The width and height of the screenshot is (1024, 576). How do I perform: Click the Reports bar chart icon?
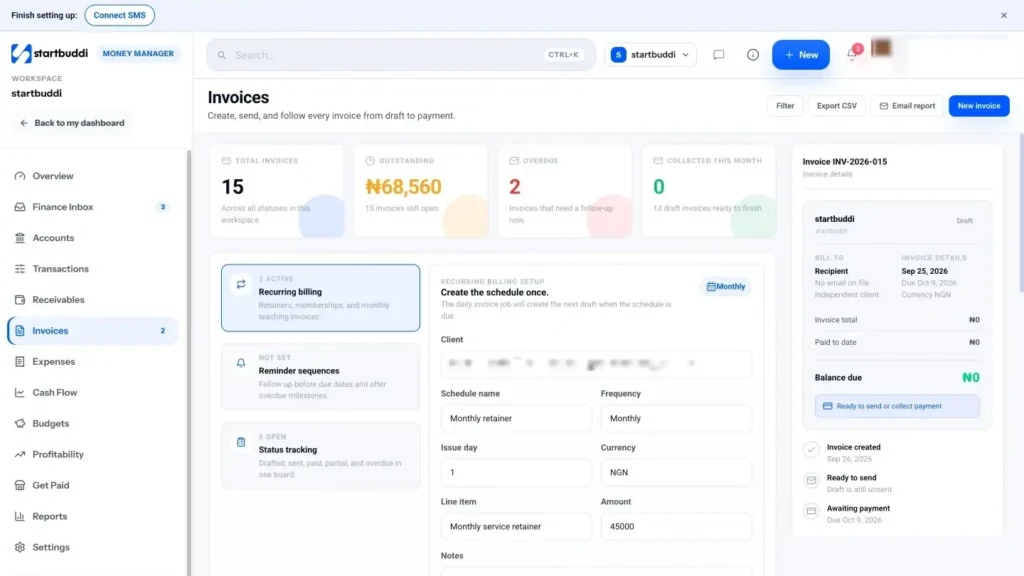[20, 516]
